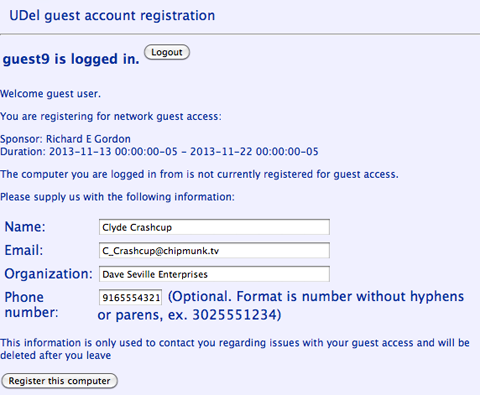Click the Optional phone format hint text
Image resolution: width=480 pixels, height=395 pixels.
(281, 305)
